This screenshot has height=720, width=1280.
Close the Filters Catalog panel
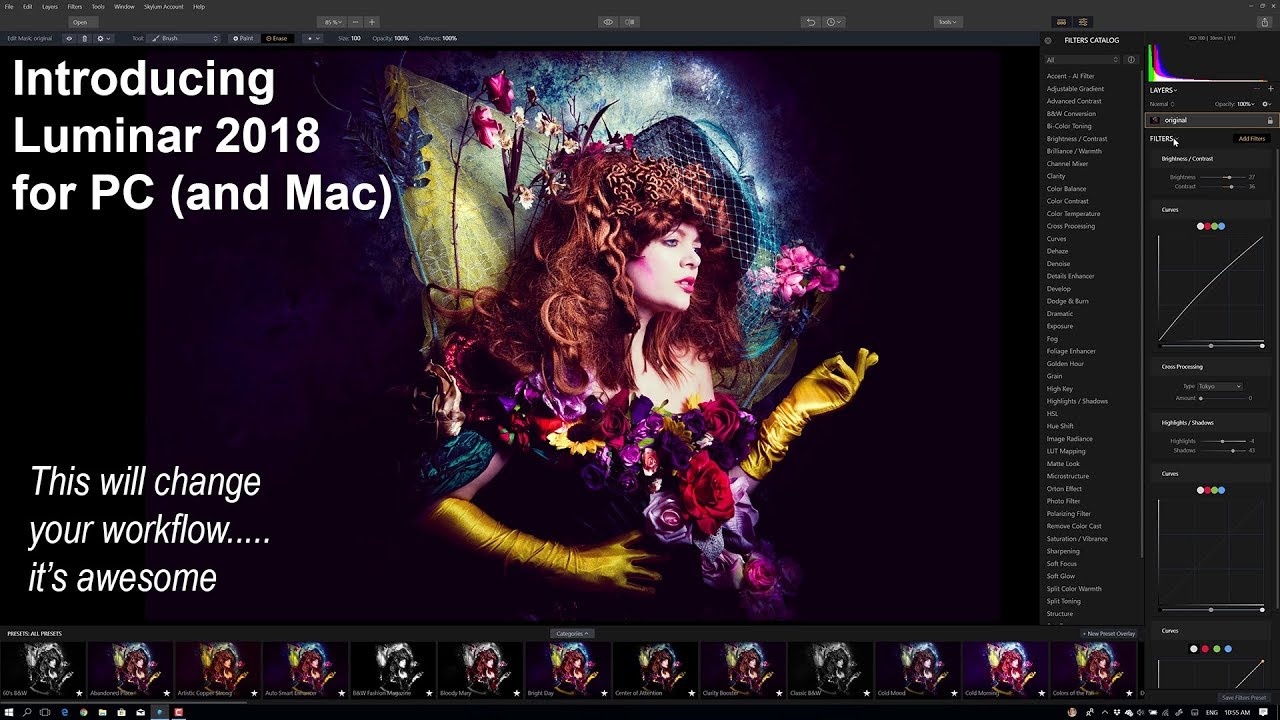[x=1048, y=40]
